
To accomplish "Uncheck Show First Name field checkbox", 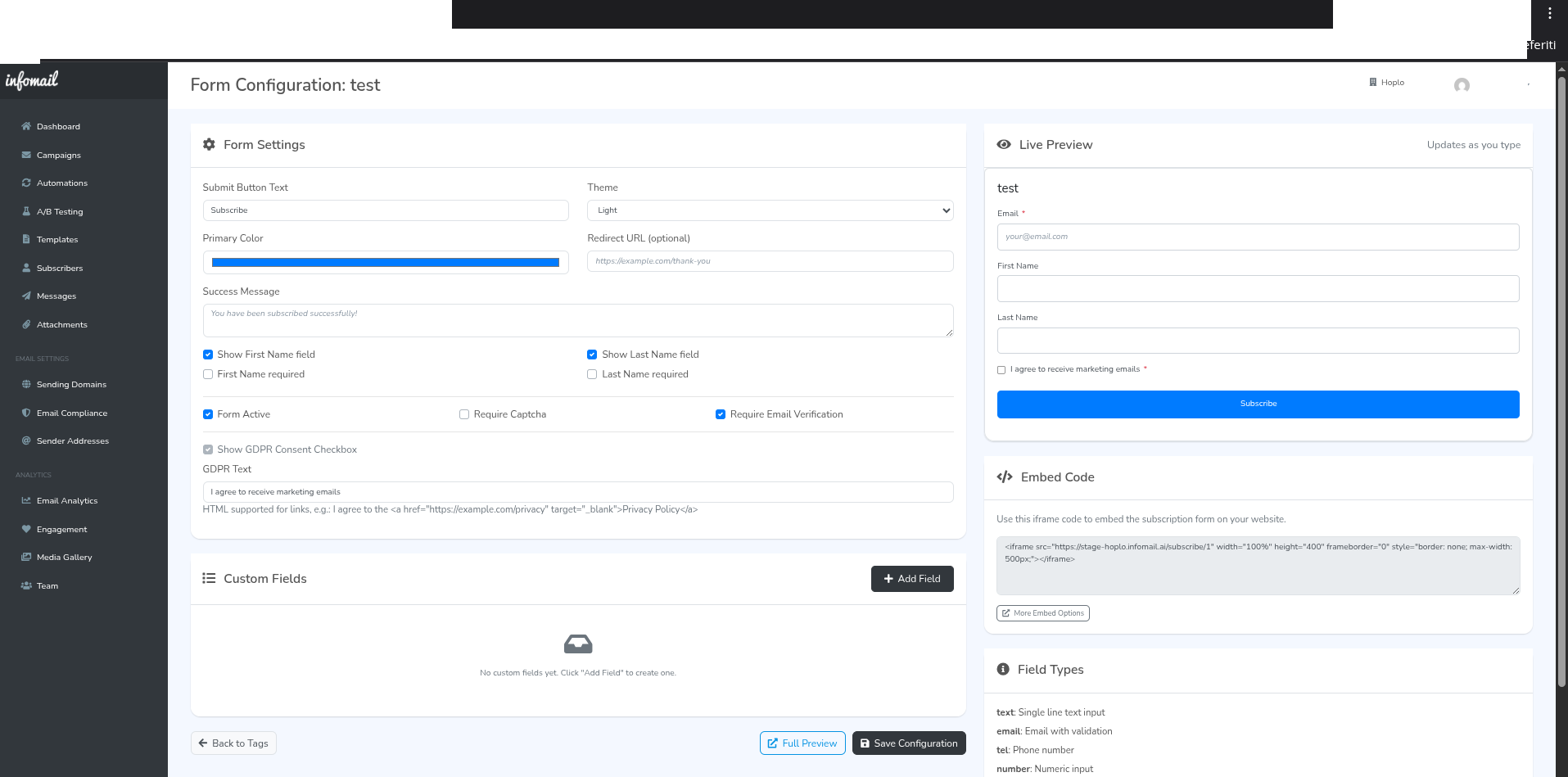I will [x=208, y=355].
